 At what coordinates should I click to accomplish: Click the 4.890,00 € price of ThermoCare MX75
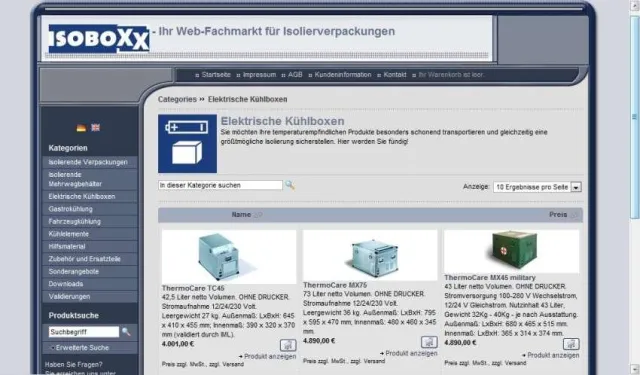click(319, 341)
